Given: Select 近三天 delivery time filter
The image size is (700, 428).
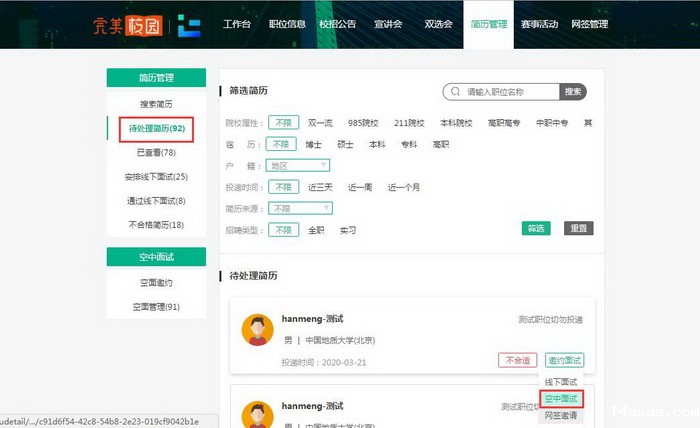Looking at the screenshot, I should coord(320,187).
